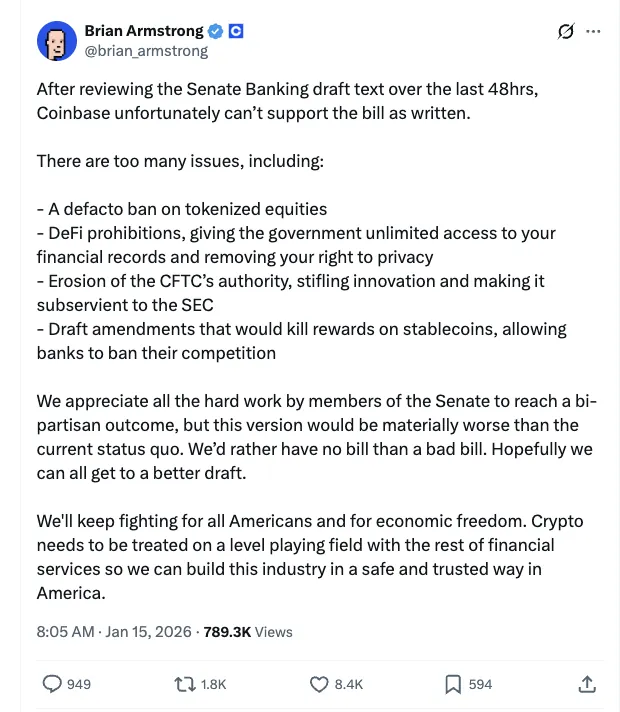Open Brian Armstrong's profile avatar
Viewport: 620px width, 712px height.
click(57, 41)
